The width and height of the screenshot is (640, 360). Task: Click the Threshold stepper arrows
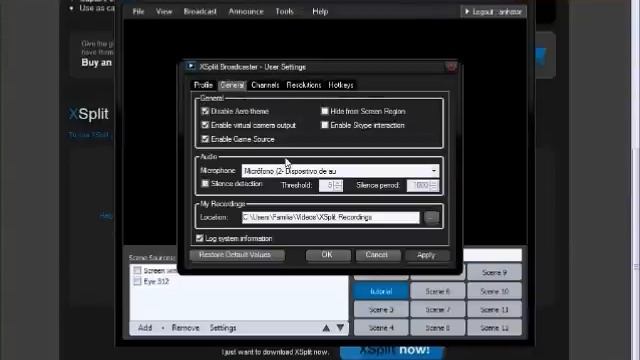click(338, 185)
